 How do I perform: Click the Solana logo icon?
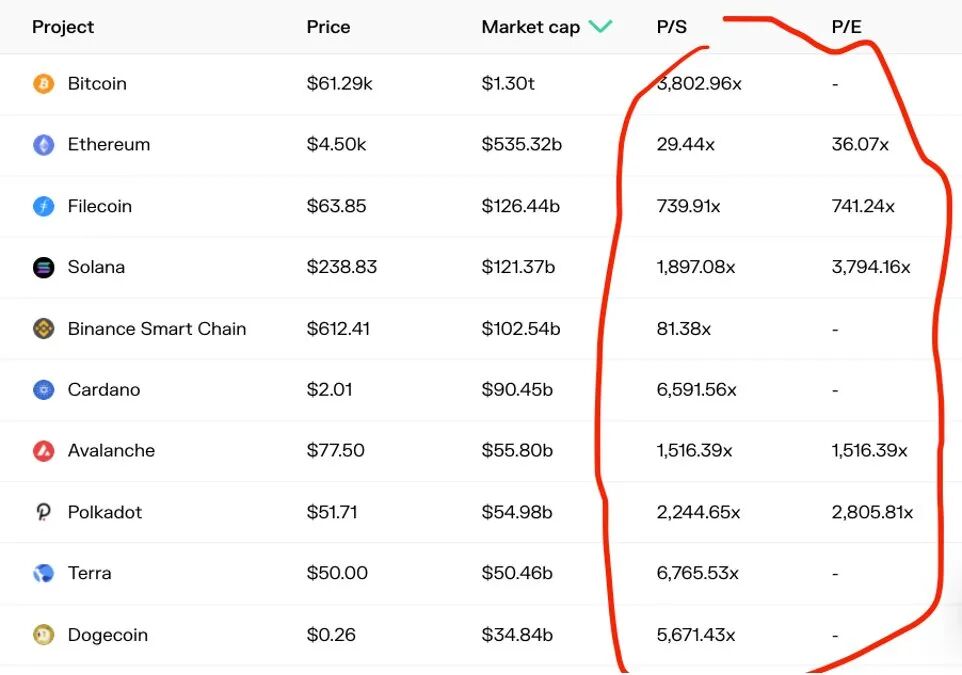(44, 268)
